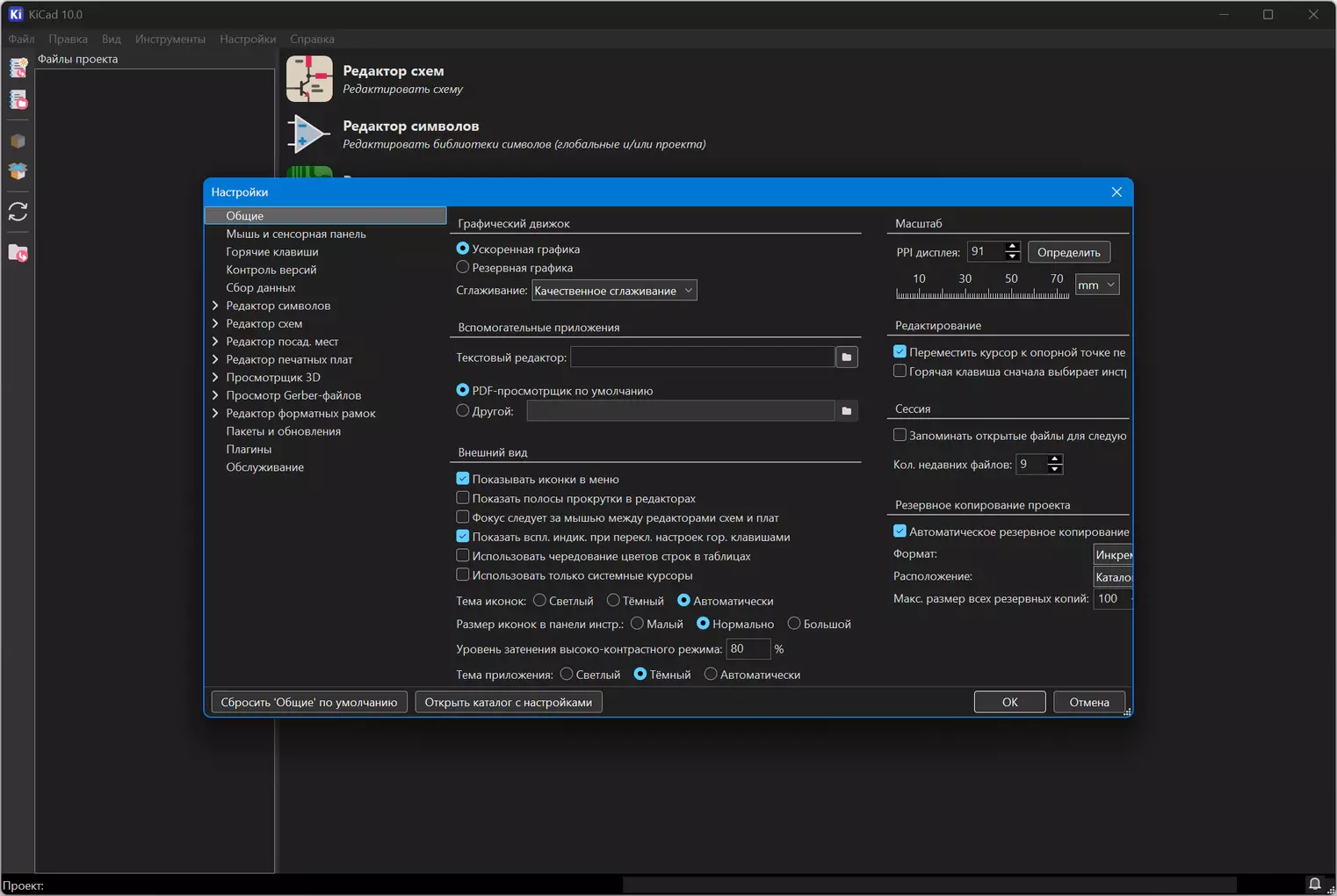Expand the Просмотрщик 3D tree node
The height and width of the screenshot is (896, 1337).
(x=215, y=378)
